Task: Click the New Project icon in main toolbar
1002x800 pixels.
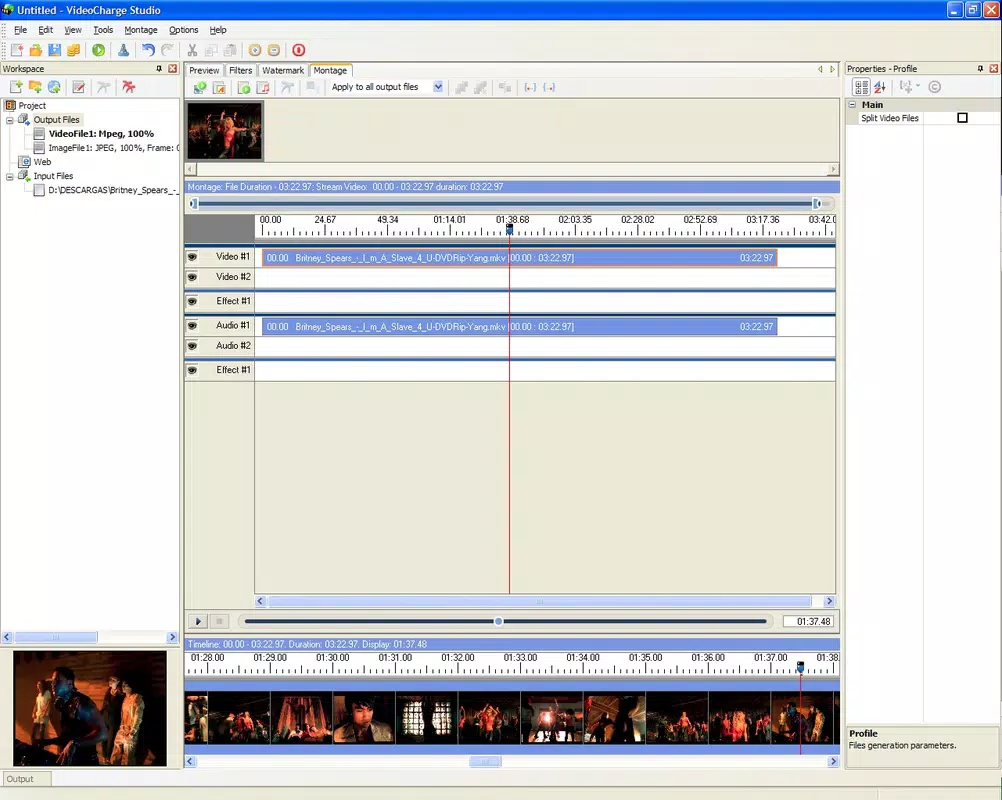Action: coord(17,50)
